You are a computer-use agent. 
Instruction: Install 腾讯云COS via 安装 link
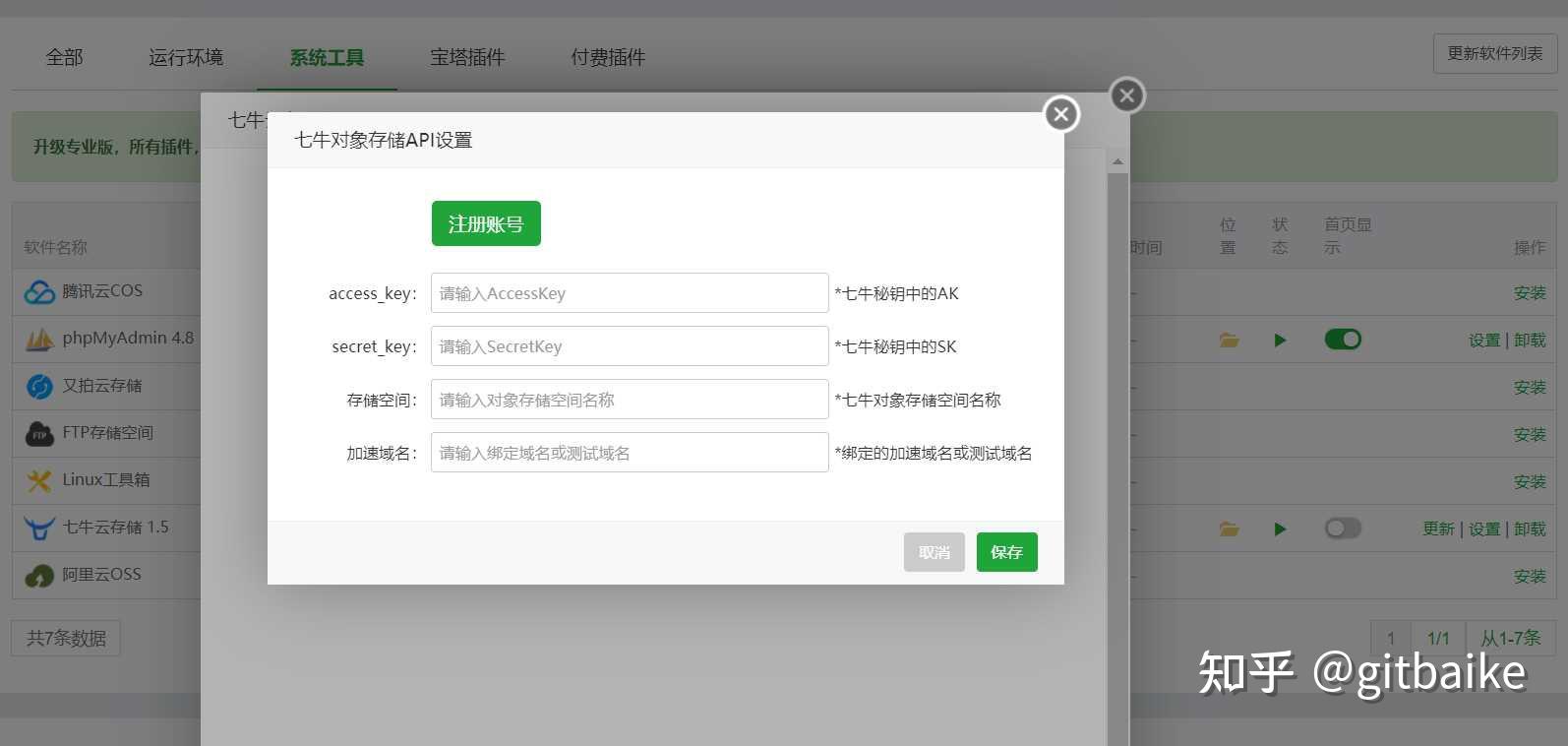point(1530,293)
